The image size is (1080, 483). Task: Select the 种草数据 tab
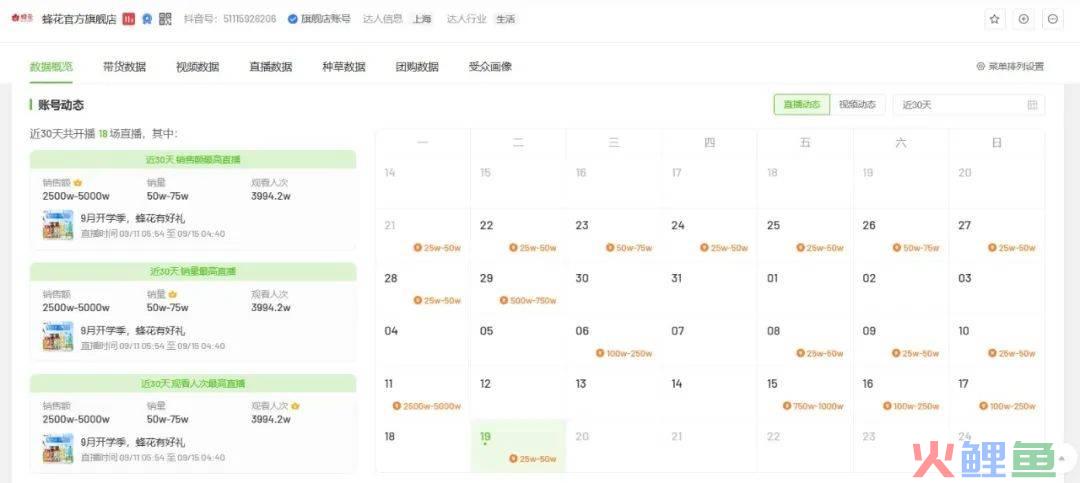coord(344,67)
